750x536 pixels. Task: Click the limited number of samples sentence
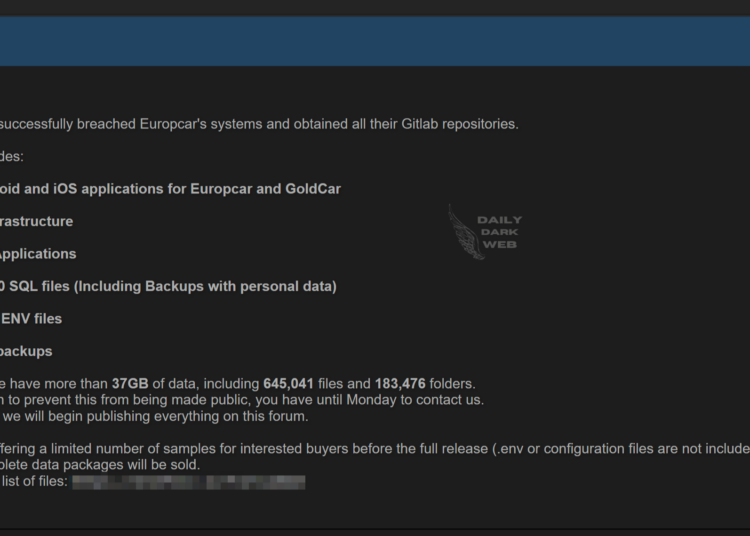click(x=375, y=449)
